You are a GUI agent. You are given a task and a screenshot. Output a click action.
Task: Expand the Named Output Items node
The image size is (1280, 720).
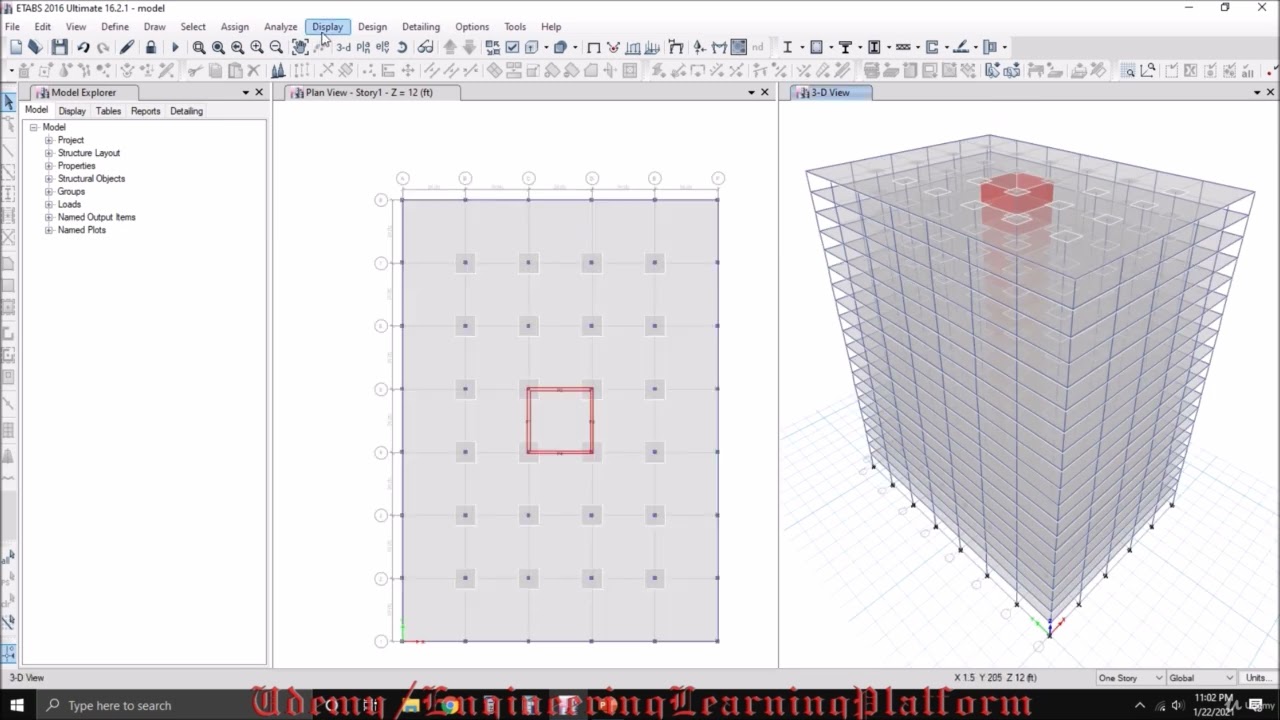point(48,217)
